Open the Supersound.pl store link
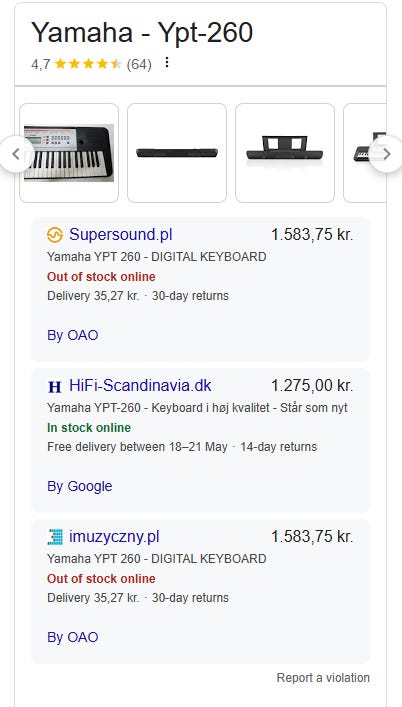 120,235
